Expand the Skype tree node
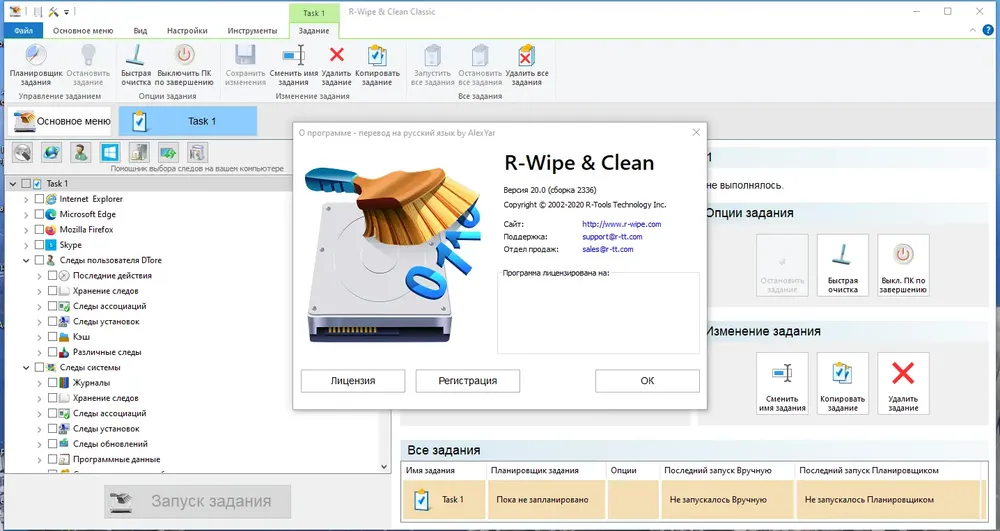 point(26,245)
